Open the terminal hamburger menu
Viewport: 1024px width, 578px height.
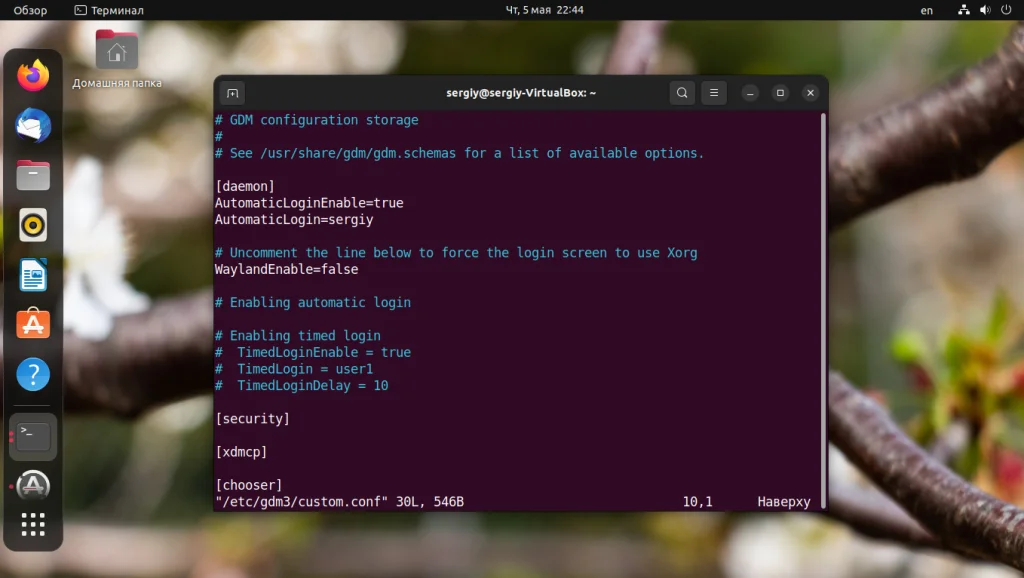point(713,92)
